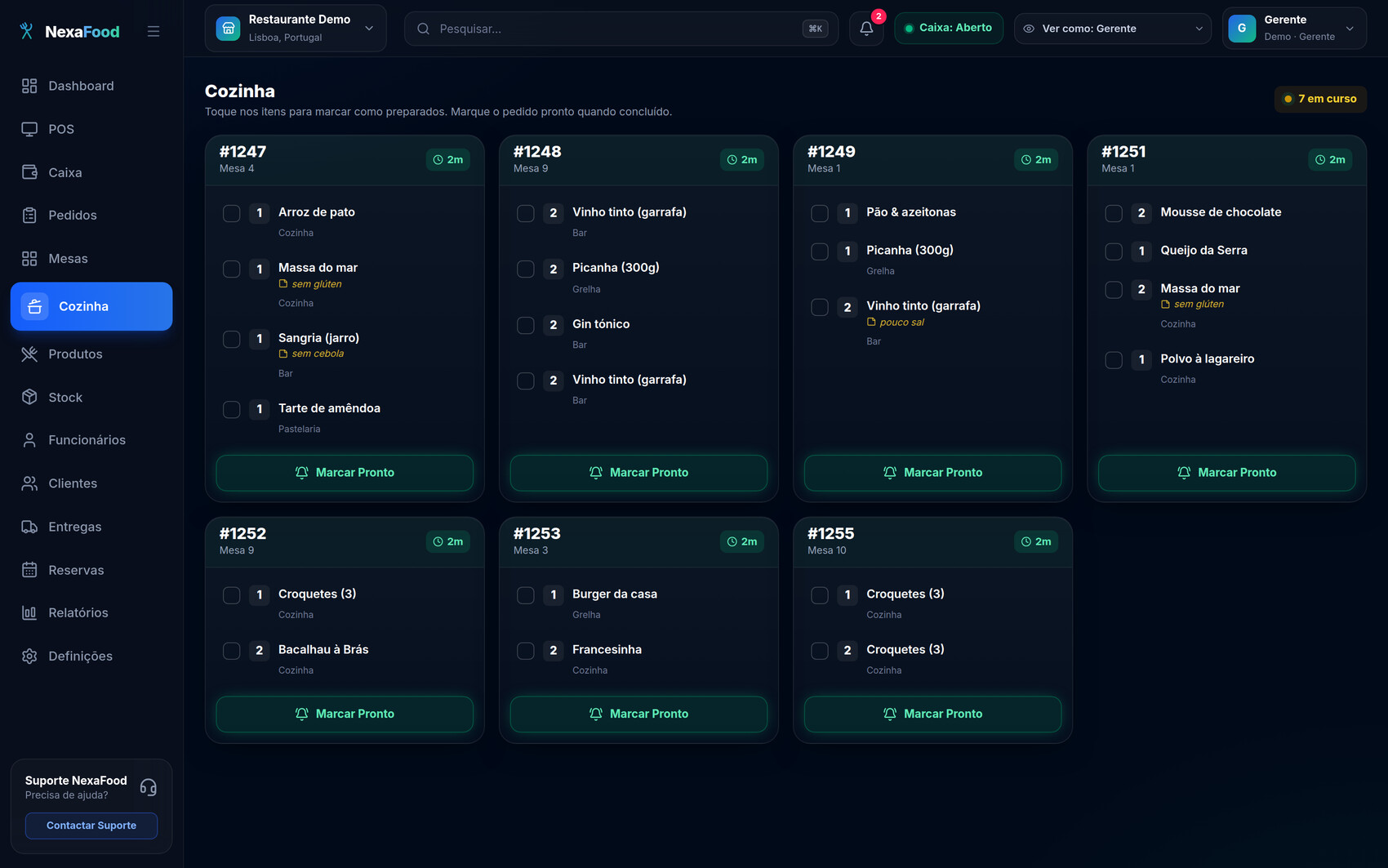Click the headset support icon
The image size is (1388, 868).
tap(148, 787)
